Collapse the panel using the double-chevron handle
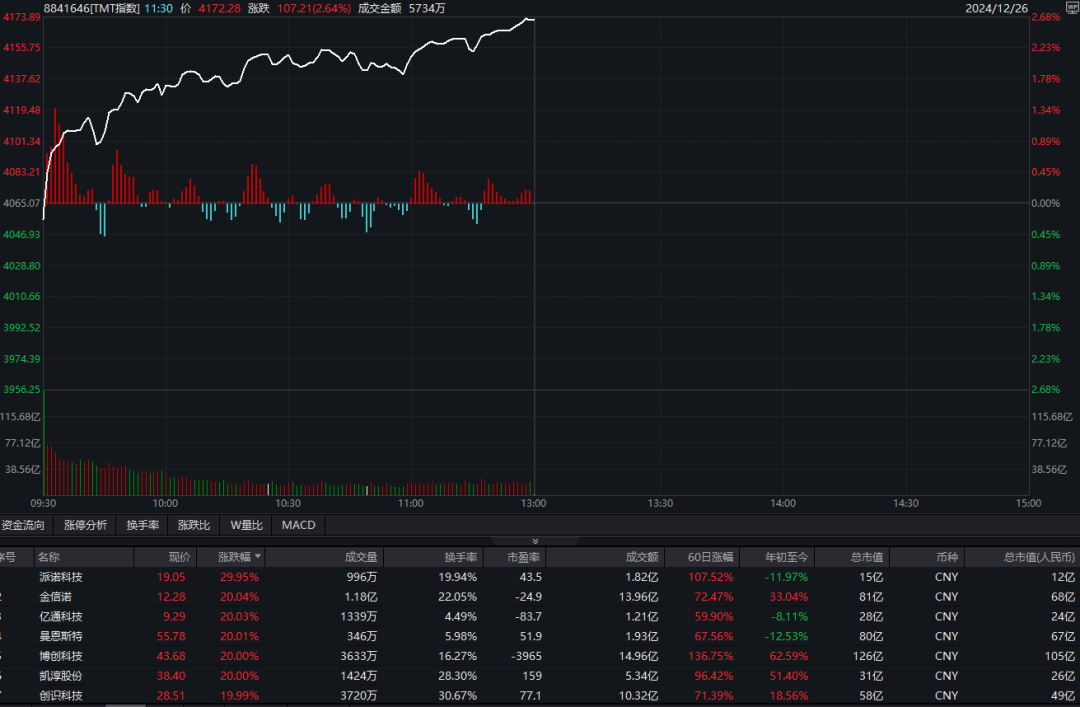The image size is (1080, 707). pyautogui.click(x=534, y=540)
